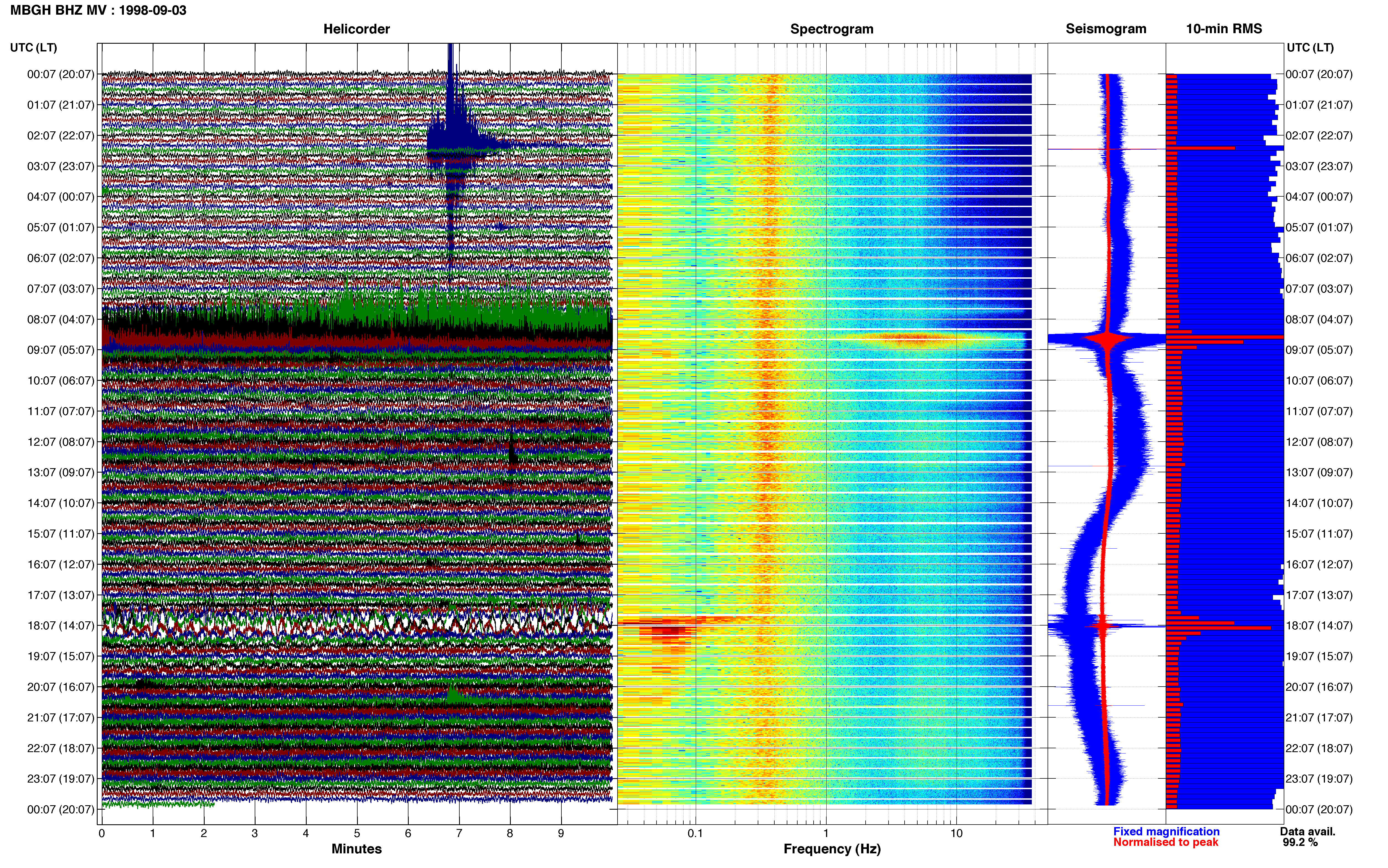Click left time label 18:07 (14:07)

point(61,626)
